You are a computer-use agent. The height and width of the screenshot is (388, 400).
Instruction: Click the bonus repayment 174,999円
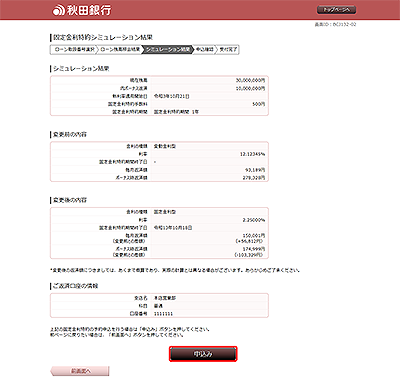point(254,249)
